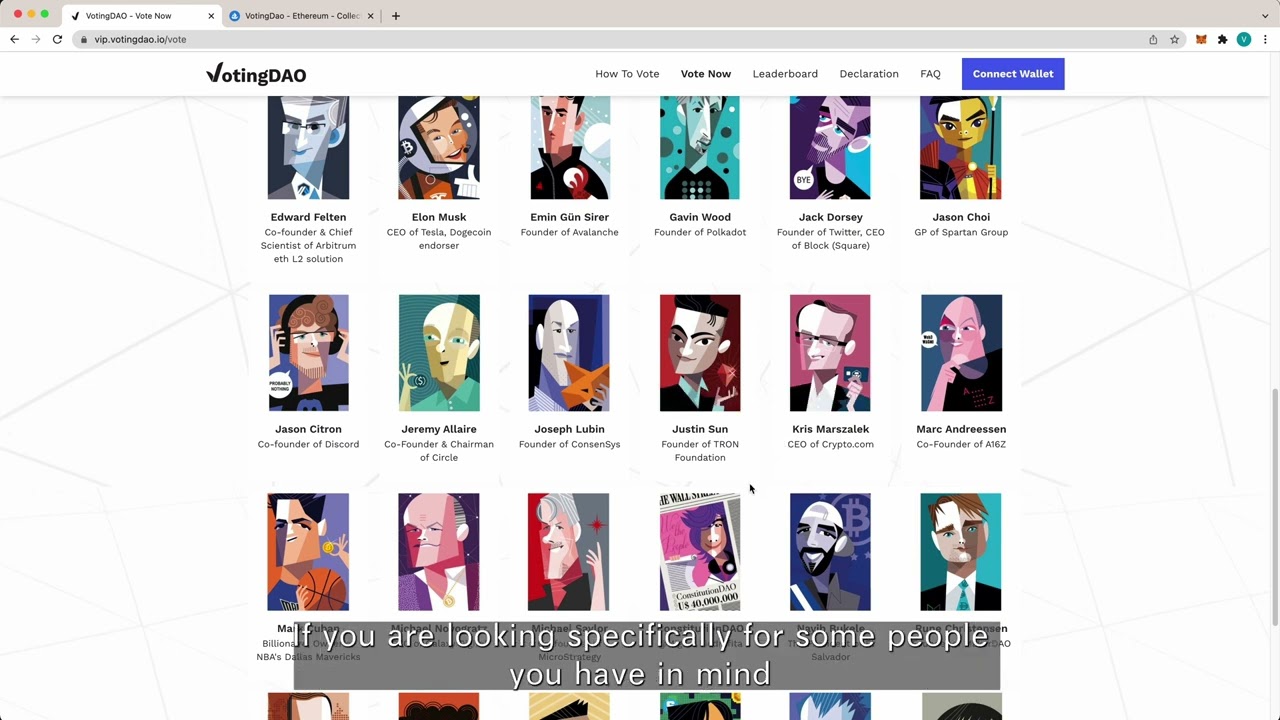Reload the page with the refresh icon
1280x720 pixels.
coord(57,39)
